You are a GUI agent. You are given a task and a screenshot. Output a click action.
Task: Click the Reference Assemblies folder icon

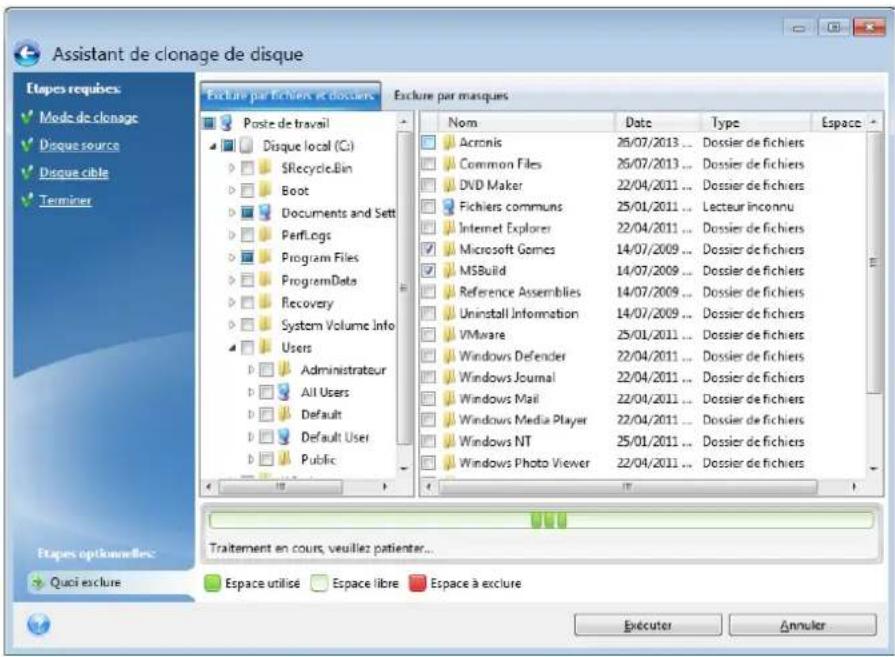point(449,292)
